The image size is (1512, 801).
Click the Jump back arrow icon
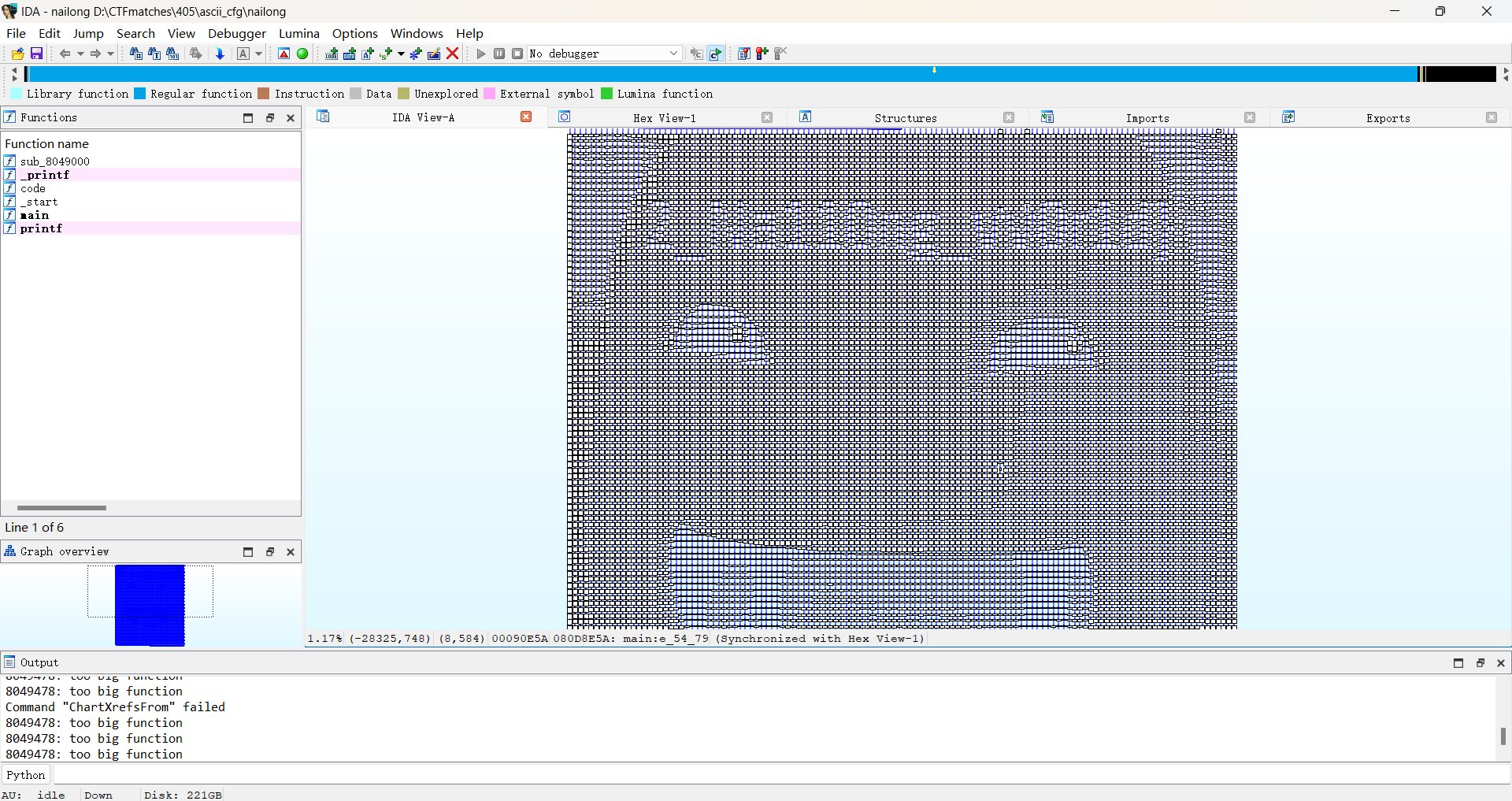[65, 54]
